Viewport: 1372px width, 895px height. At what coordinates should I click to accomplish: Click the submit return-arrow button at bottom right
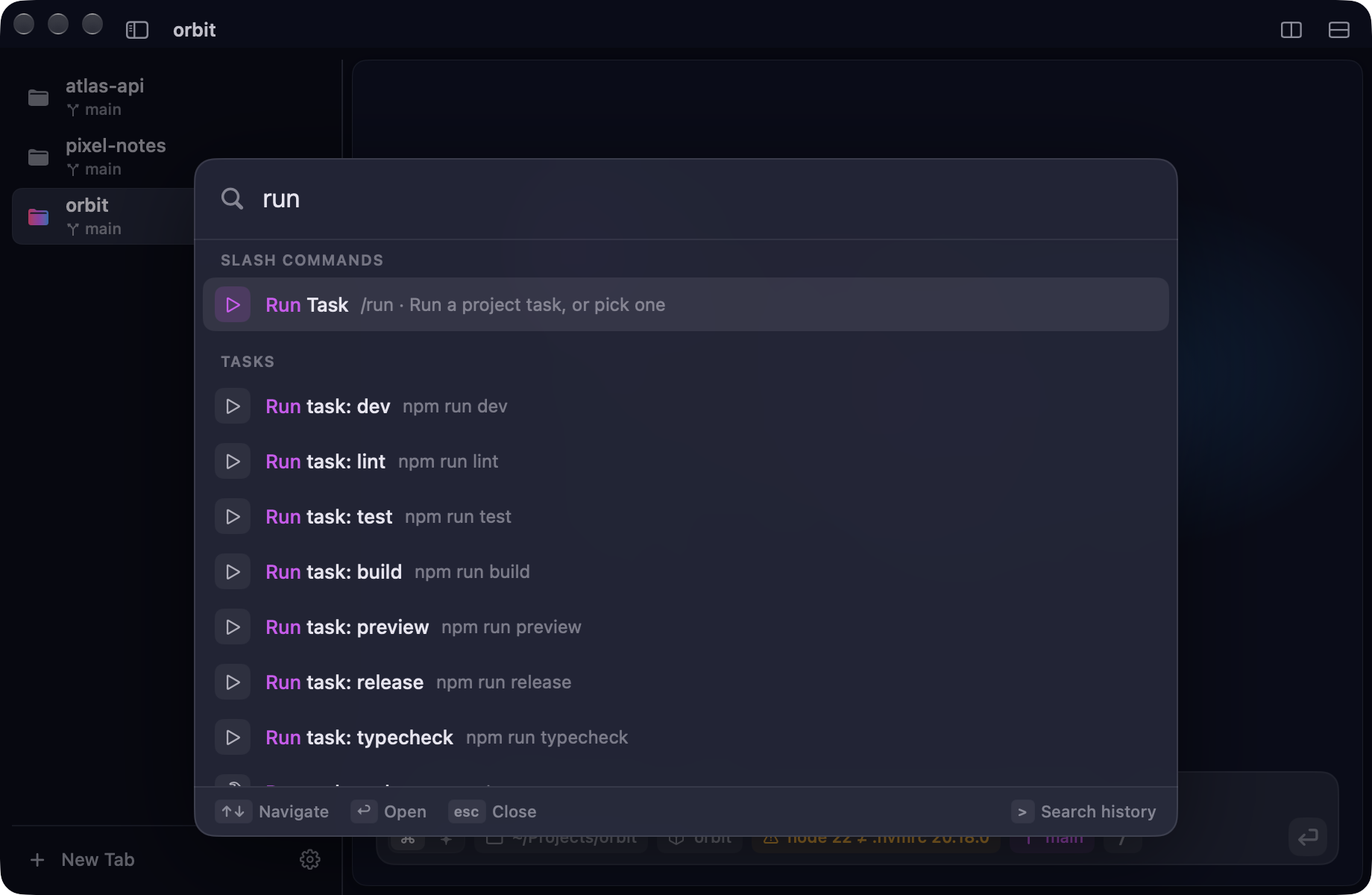[1308, 837]
